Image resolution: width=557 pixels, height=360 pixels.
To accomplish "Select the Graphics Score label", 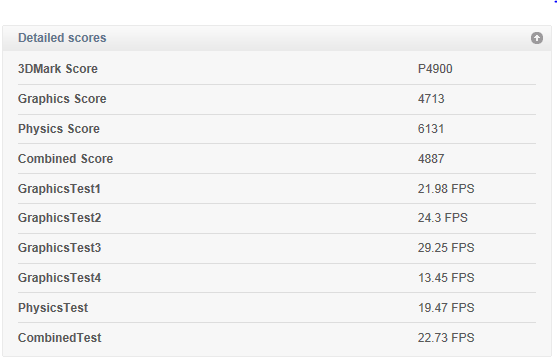I will (x=62, y=99).
